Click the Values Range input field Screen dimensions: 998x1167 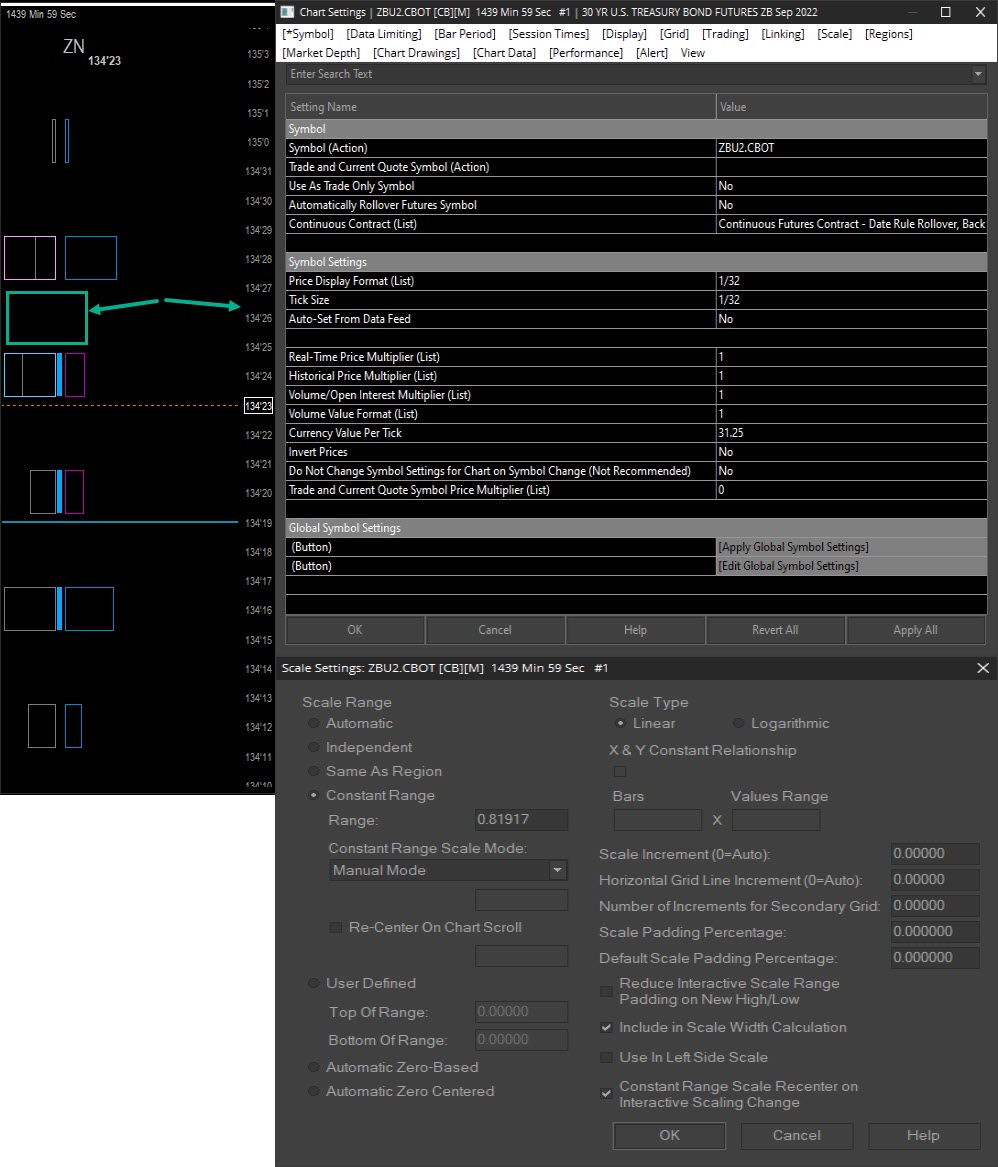click(x=775, y=820)
